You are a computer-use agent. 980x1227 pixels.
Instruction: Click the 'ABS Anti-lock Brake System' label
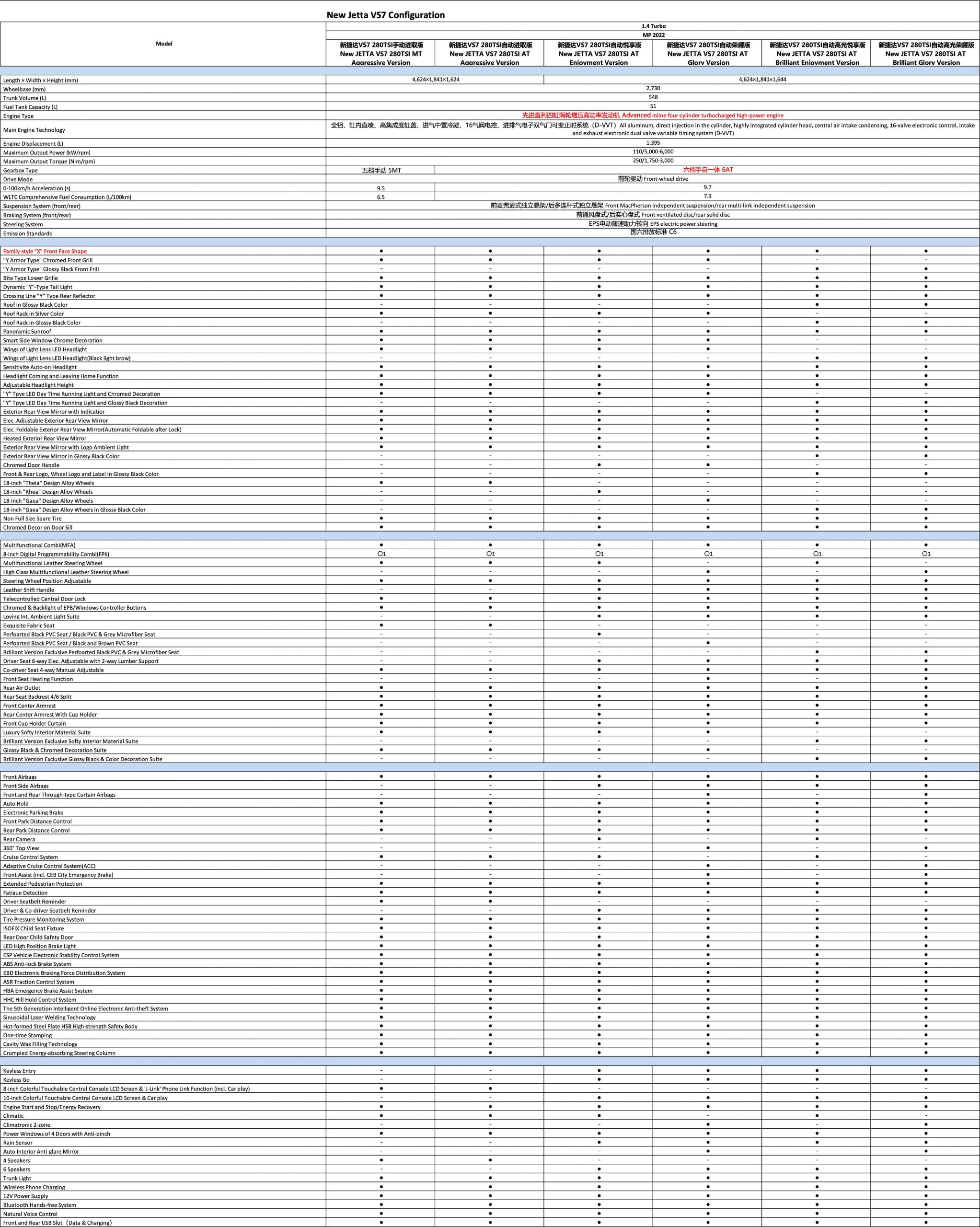[37, 964]
